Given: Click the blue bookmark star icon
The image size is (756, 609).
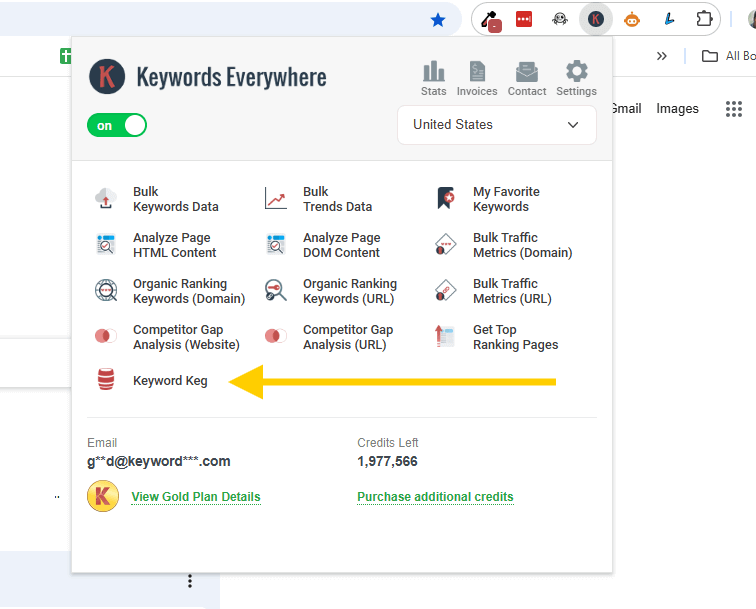Looking at the screenshot, I should click(x=438, y=20).
